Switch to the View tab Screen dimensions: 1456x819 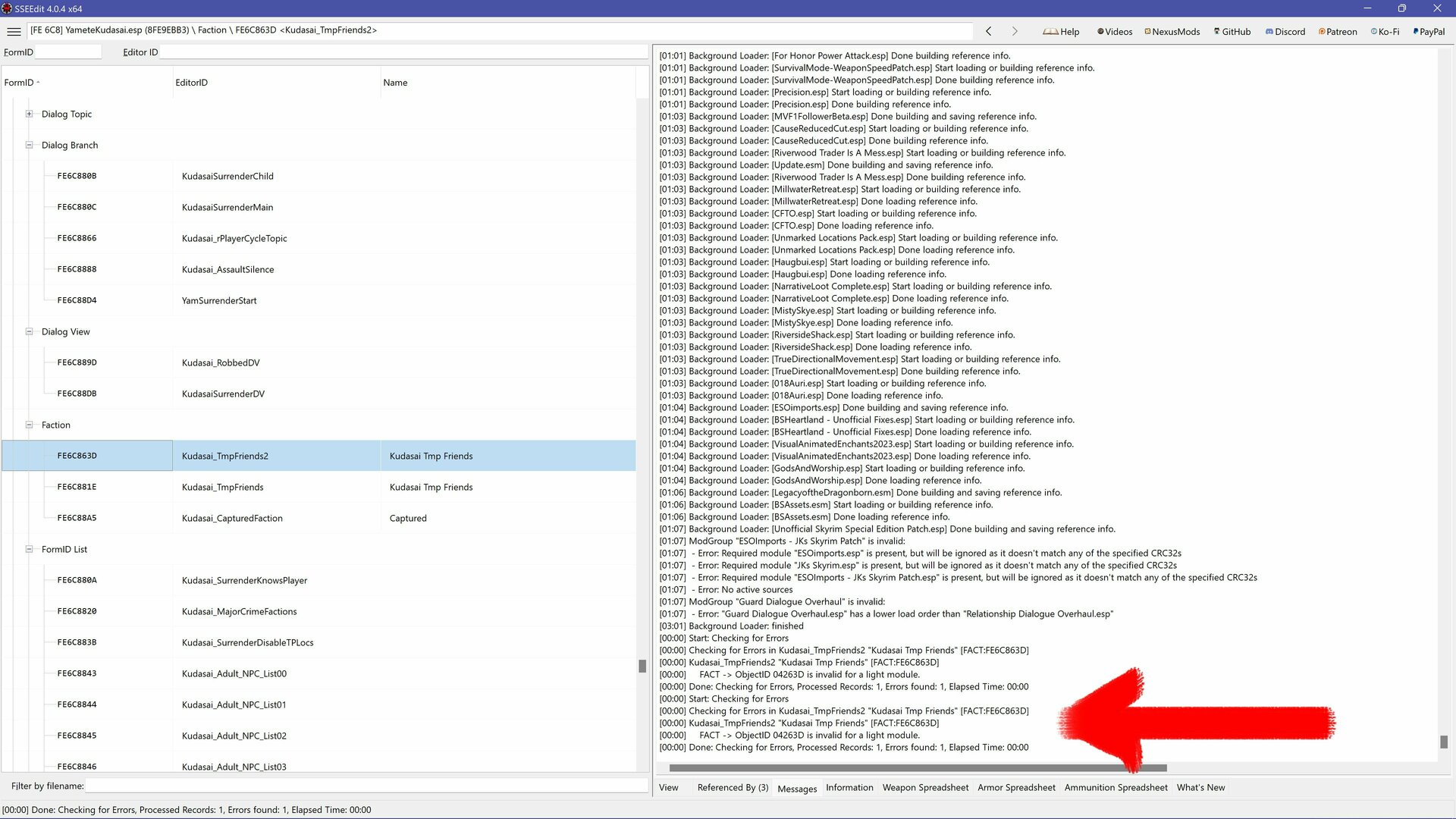(x=668, y=788)
